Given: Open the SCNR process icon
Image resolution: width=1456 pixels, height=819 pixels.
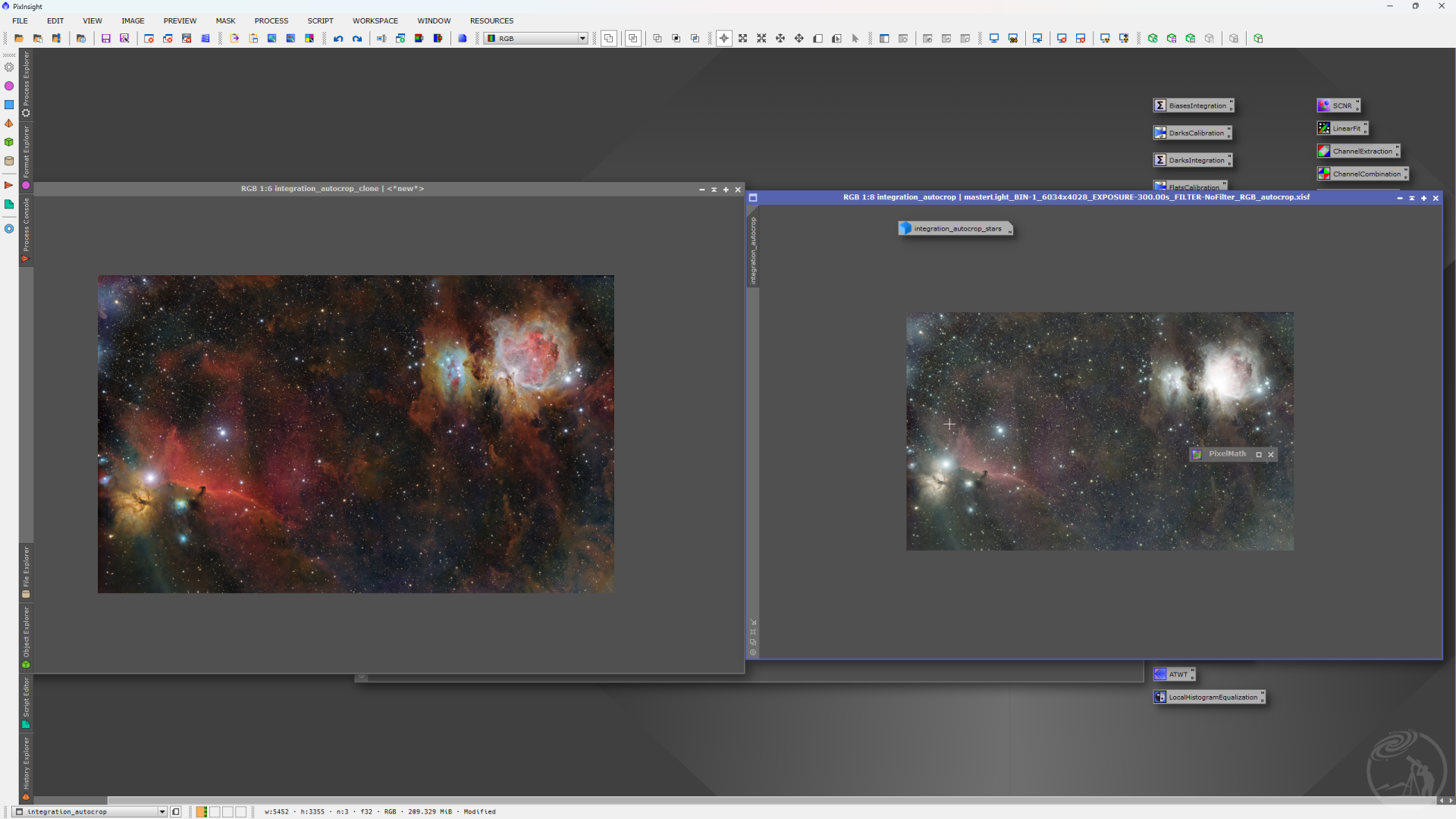Looking at the screenshot, I should tap(1338, 106).
